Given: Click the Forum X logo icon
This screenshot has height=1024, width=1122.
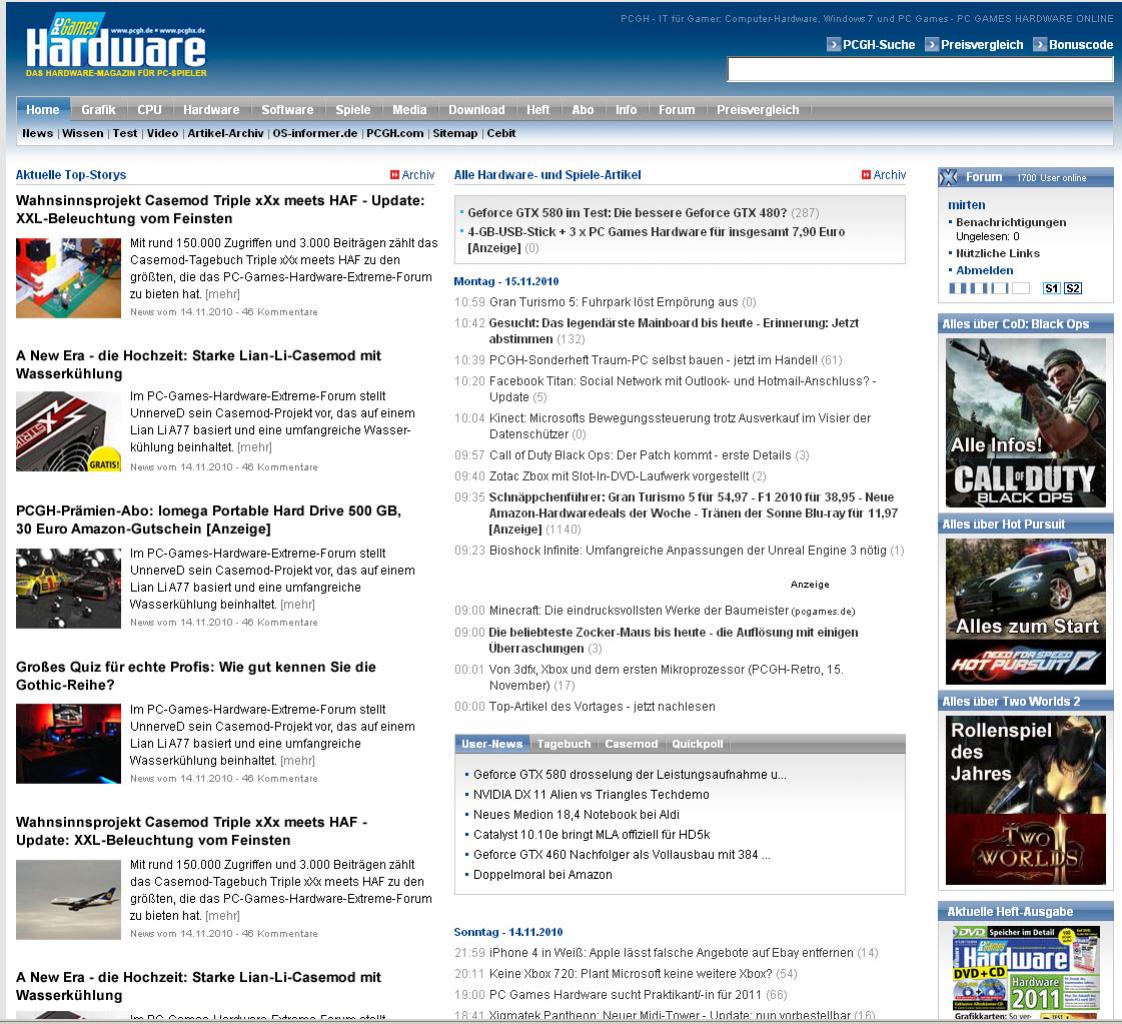Looking at the screenshot, I should pyautogui.click(x=949, y=177).
